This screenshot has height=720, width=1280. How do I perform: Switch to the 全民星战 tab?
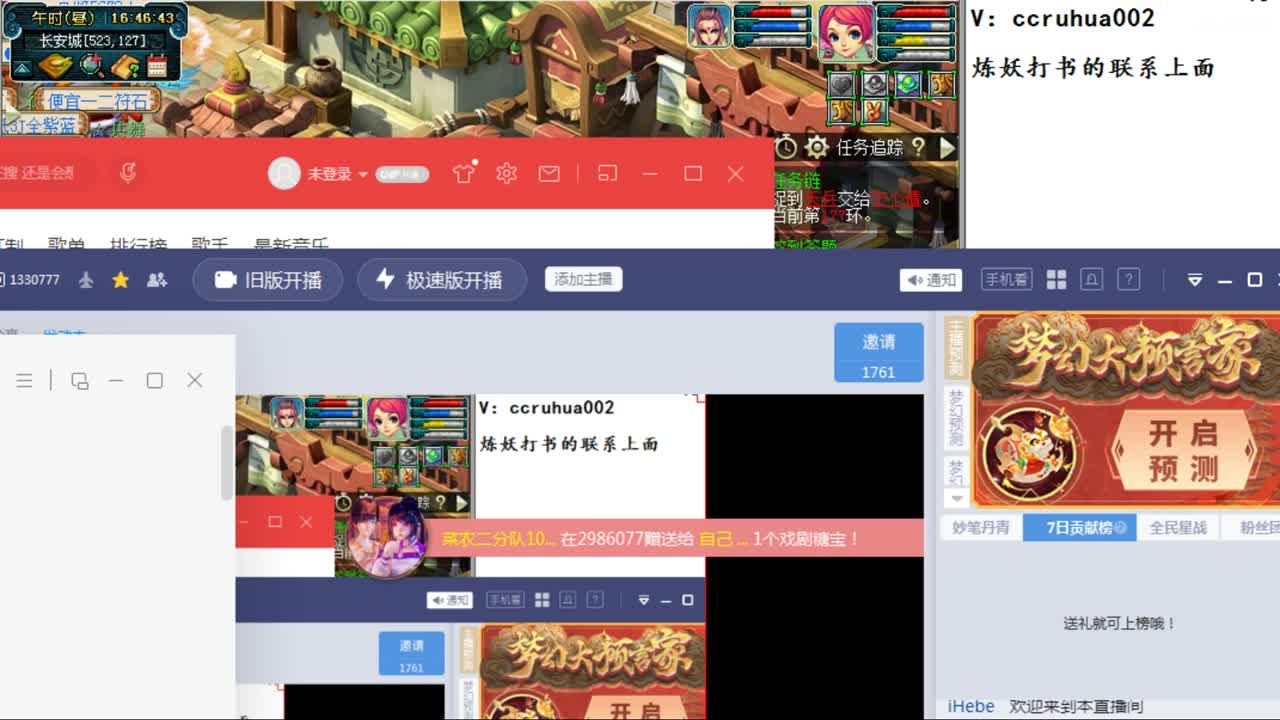click(1178, 527)
